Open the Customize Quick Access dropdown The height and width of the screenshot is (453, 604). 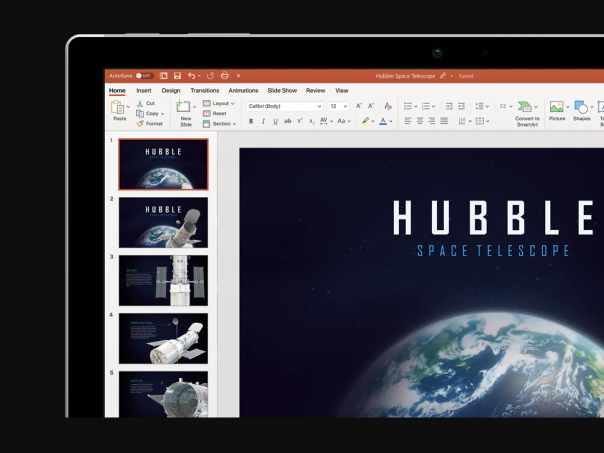click(x=238, y=76)
